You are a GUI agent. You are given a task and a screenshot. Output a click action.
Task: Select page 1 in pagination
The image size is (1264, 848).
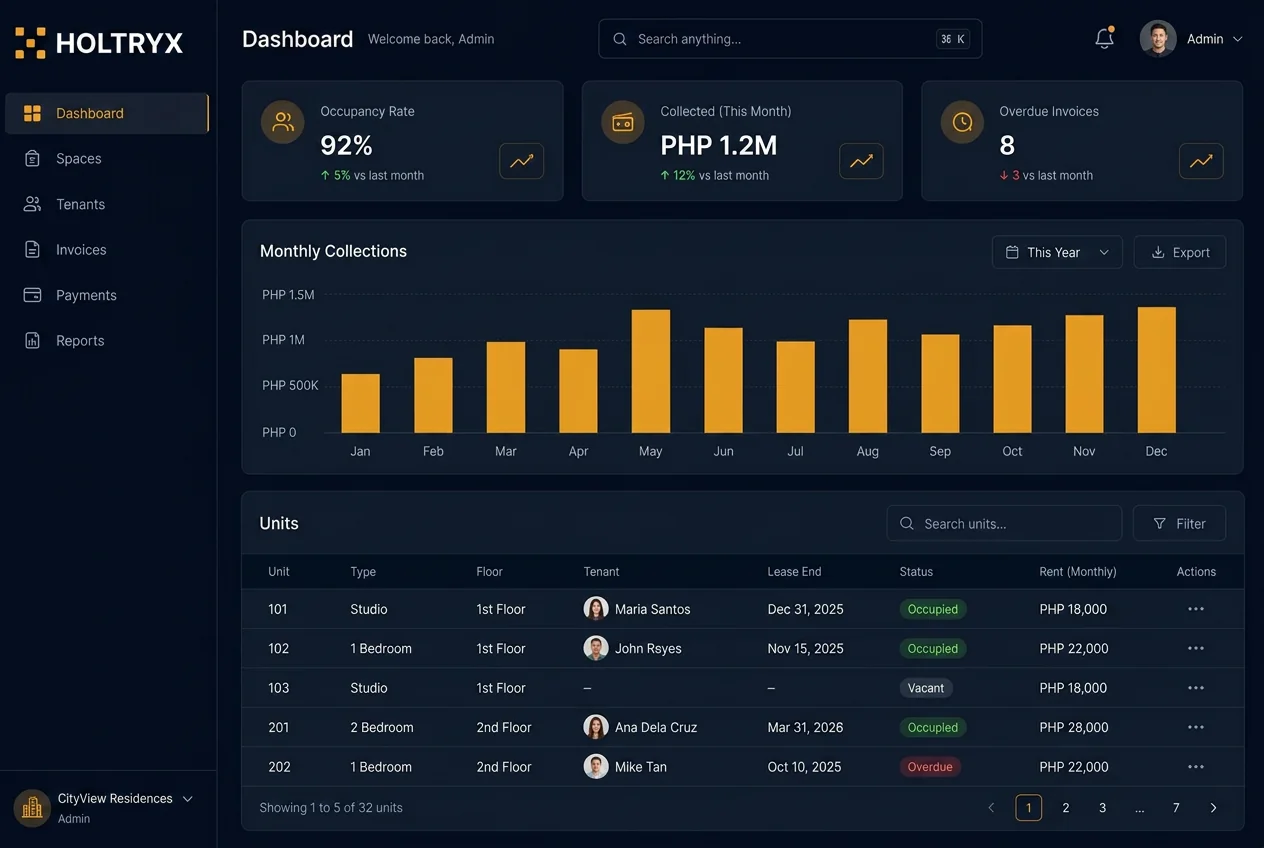click(1029, 808)
